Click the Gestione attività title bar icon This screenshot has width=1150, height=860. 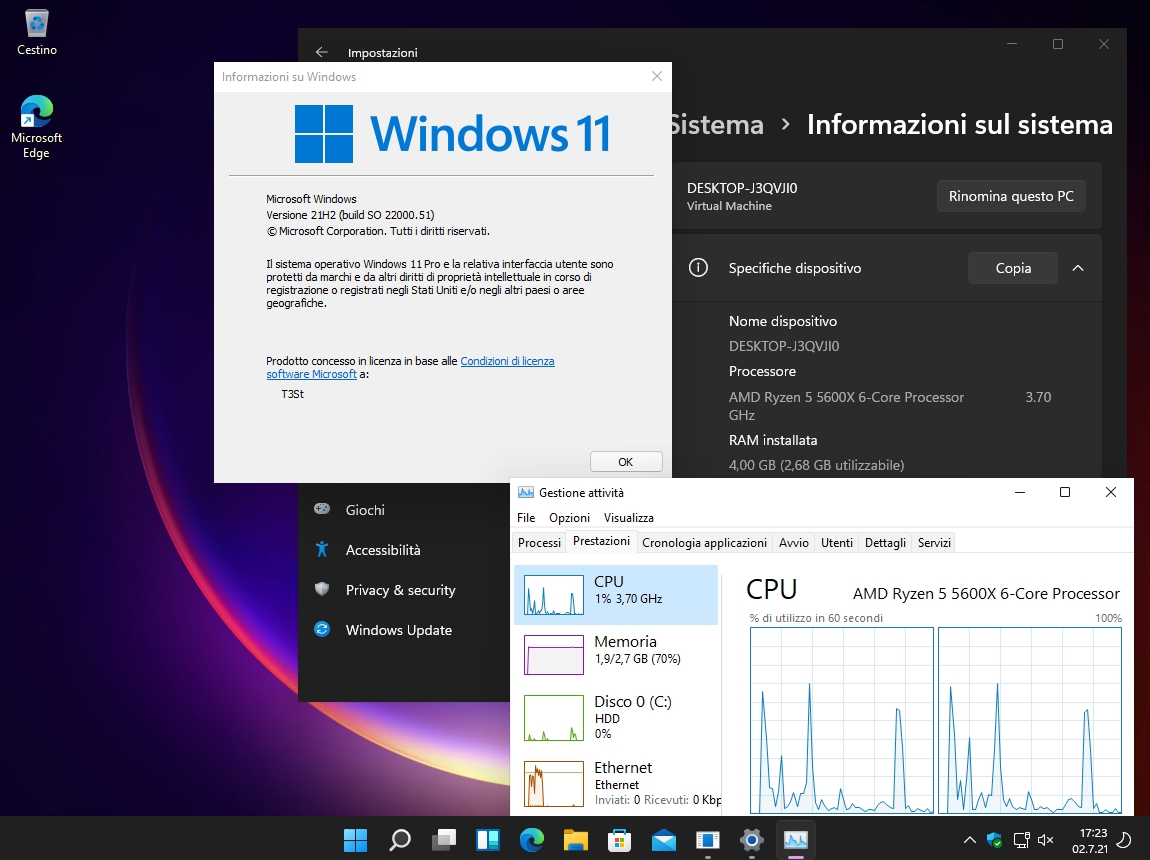pyautogui.click(x=525, y=493)
